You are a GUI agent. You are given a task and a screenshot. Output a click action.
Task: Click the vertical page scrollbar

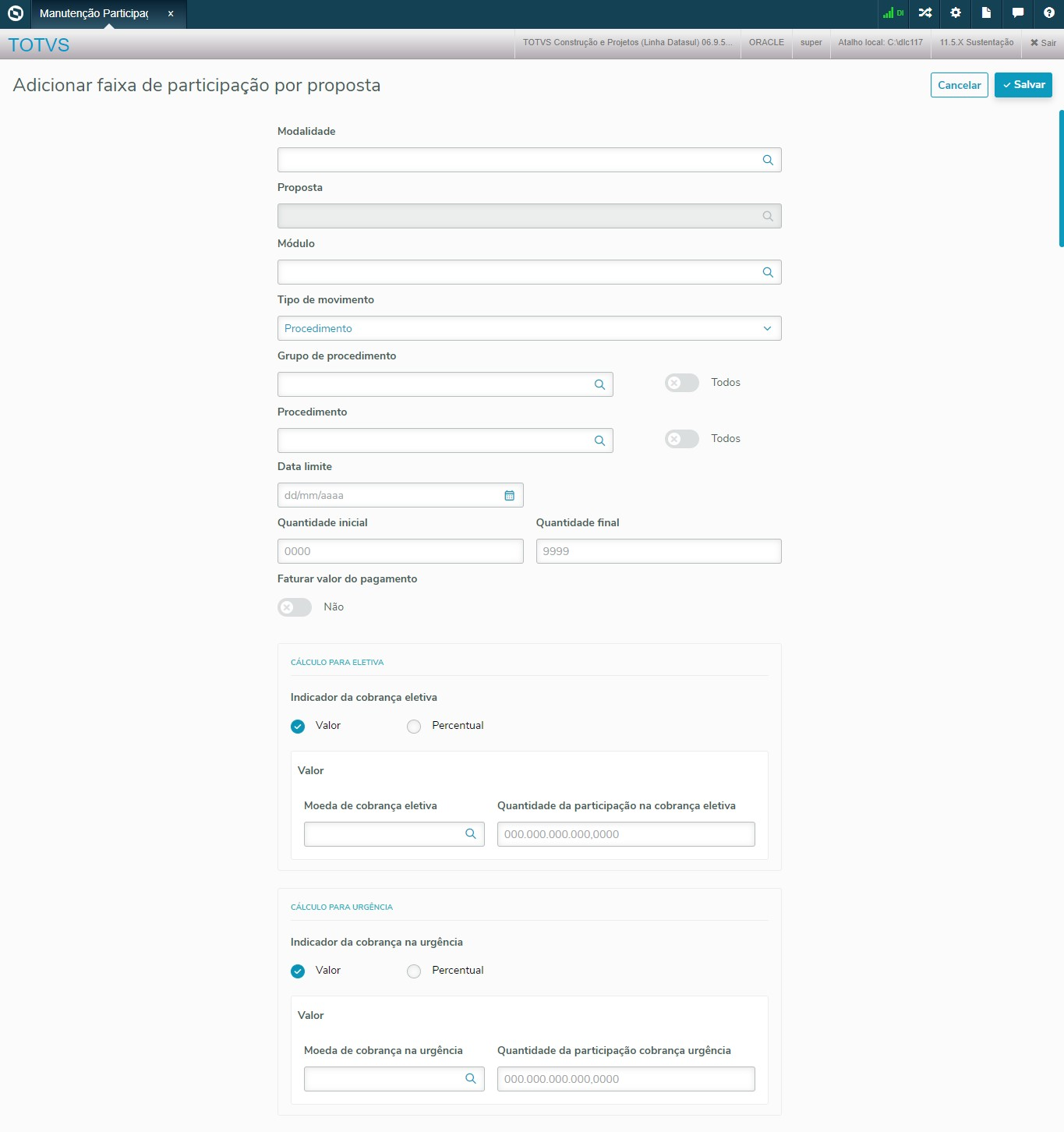pyautogui.click(x=1061, y=179)
